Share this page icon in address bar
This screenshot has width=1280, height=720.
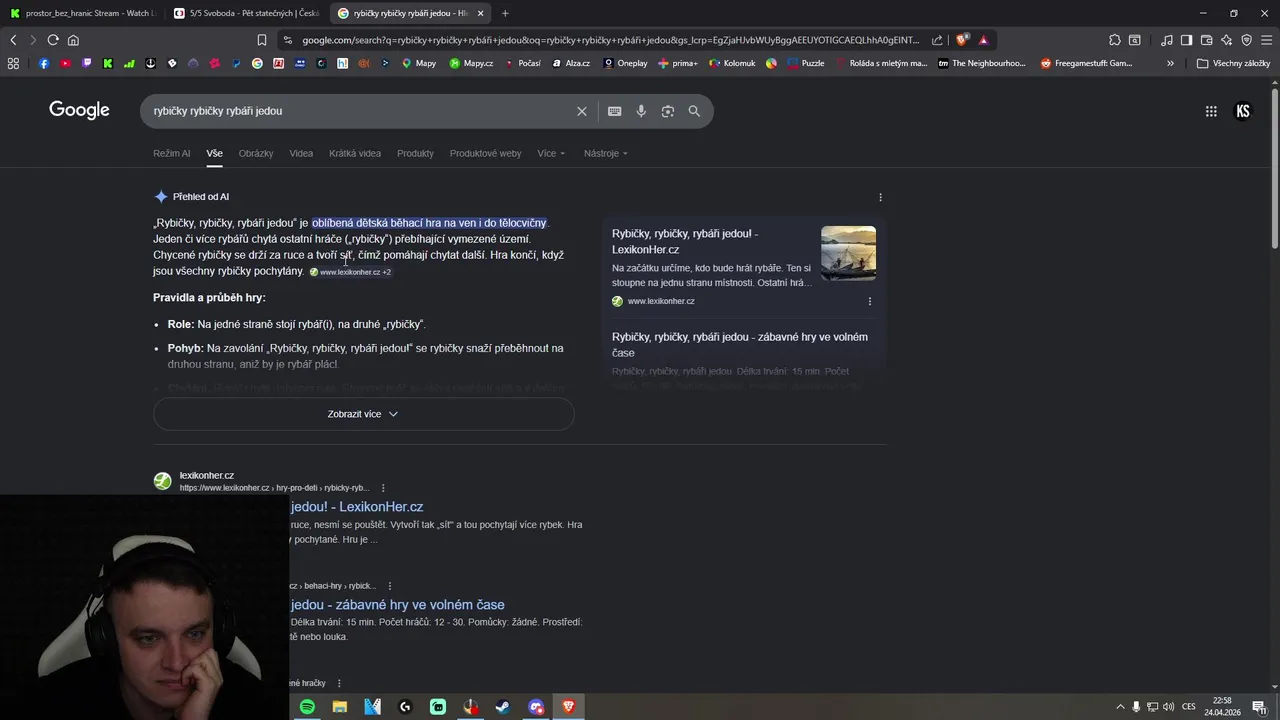click(x=937, y=40)
